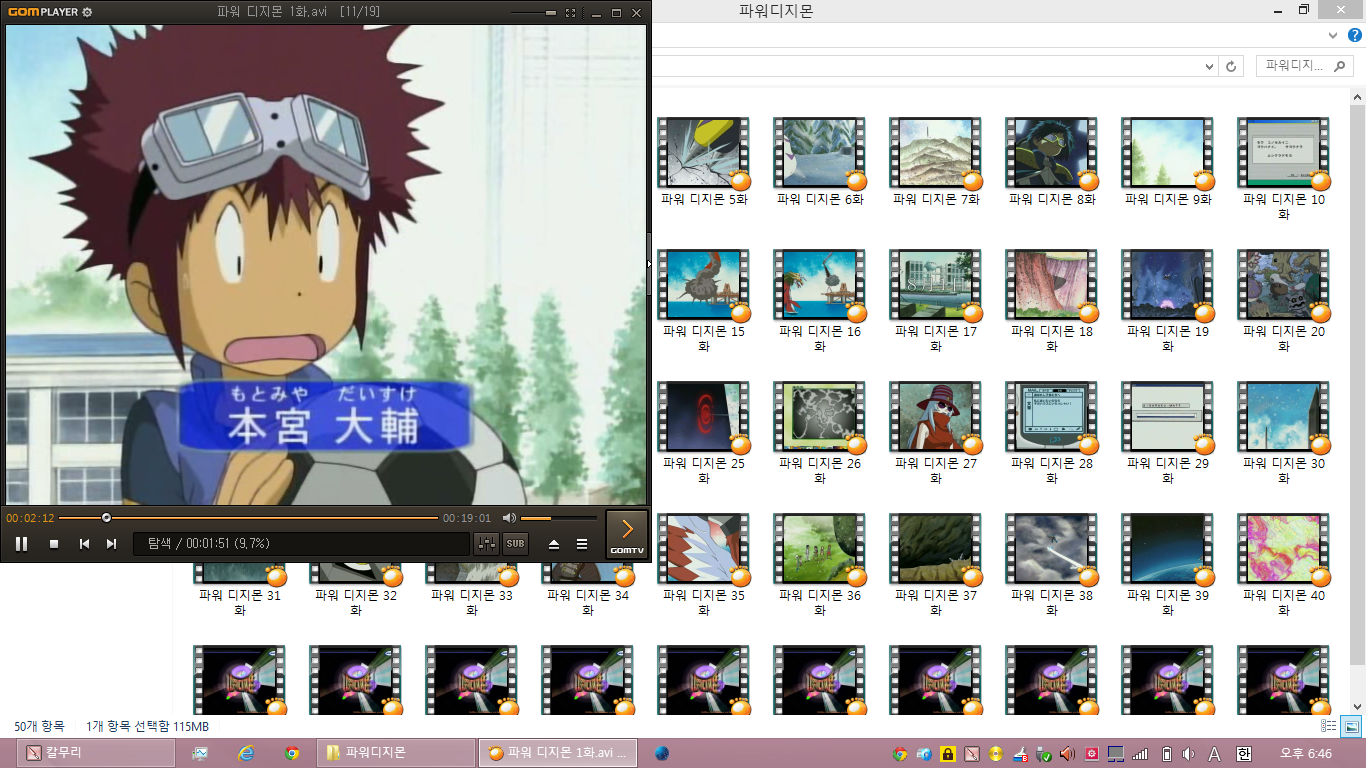This screenshot has width=1366, height=768.
Task: Click the GOM Player seek bar
Action: click(x=248, y=518)
